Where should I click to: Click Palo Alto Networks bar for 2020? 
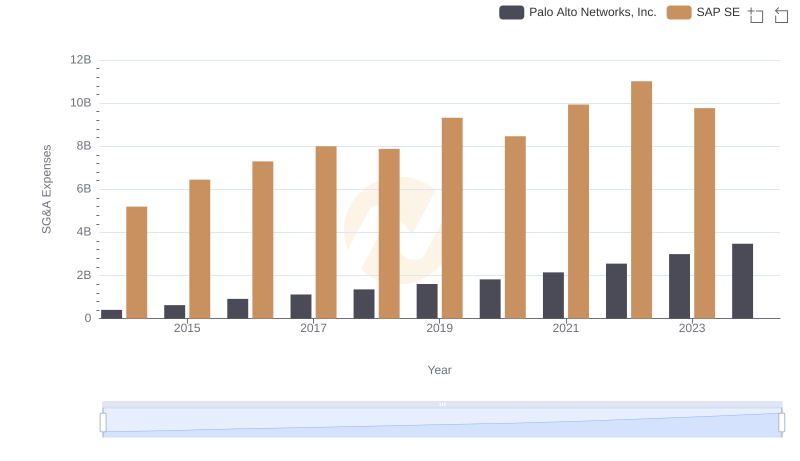coord(490,299)
